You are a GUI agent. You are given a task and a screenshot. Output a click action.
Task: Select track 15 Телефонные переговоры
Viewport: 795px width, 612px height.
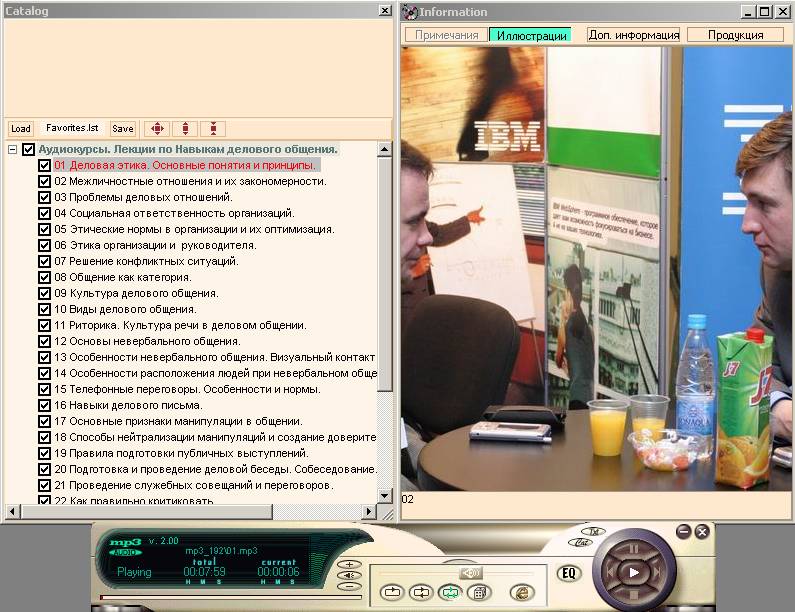(x=187, y=389)
